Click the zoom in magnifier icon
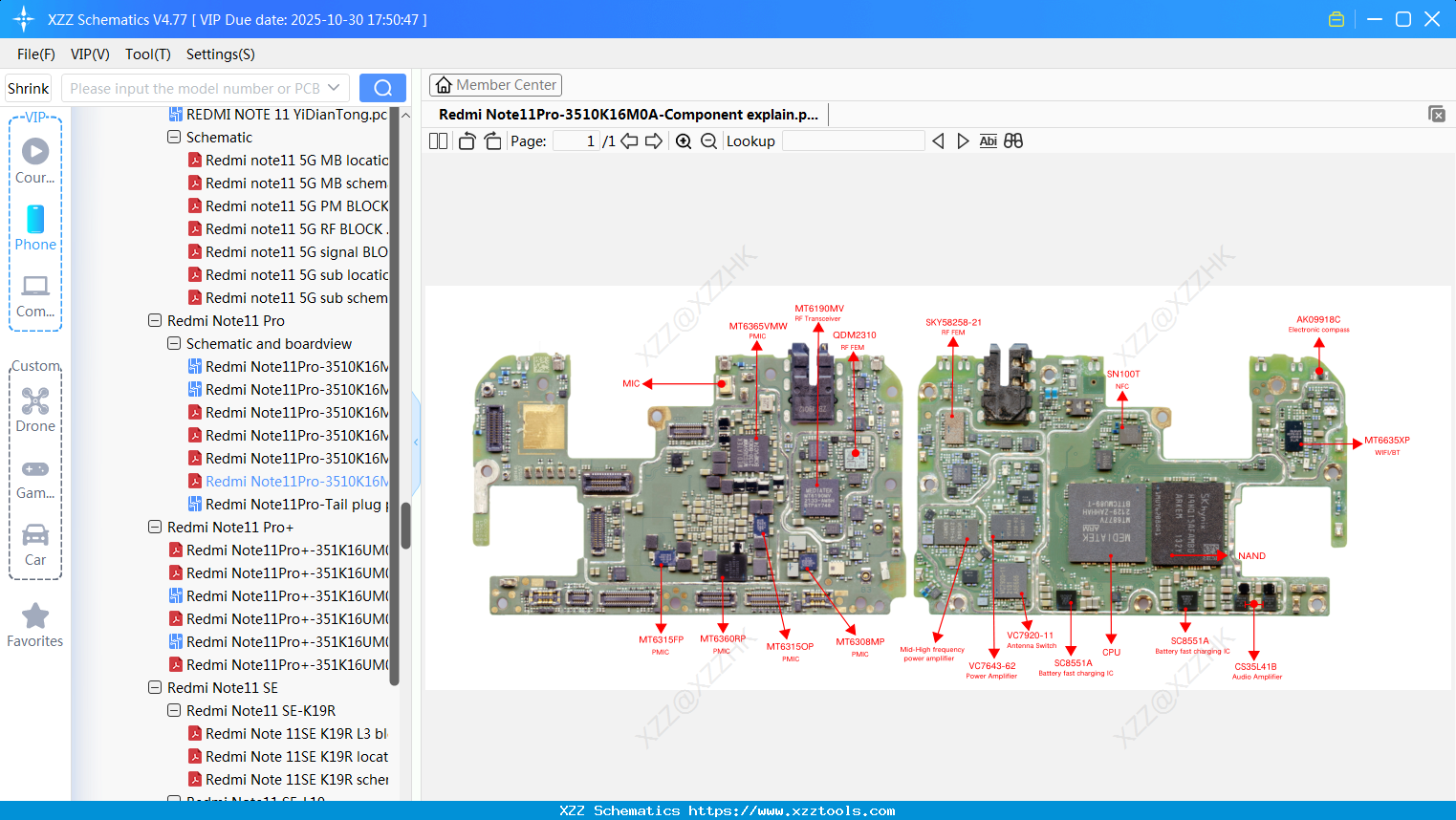 click(684, 141)
